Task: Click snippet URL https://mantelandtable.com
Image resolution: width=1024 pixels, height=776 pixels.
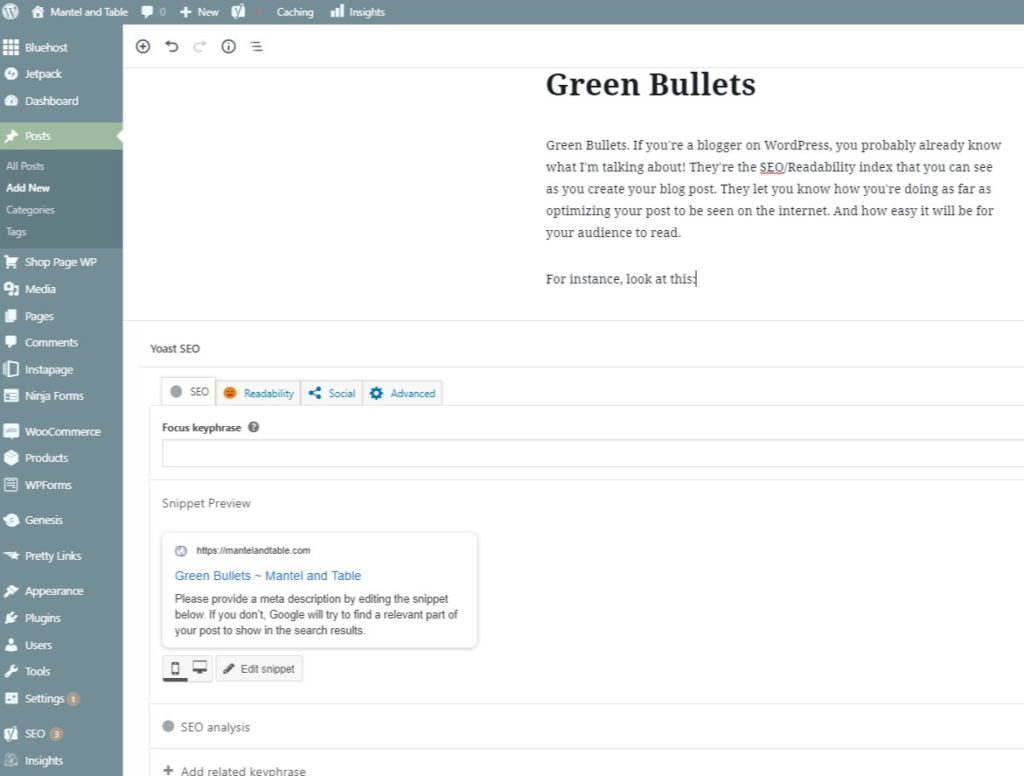Action: coord(253,551)
